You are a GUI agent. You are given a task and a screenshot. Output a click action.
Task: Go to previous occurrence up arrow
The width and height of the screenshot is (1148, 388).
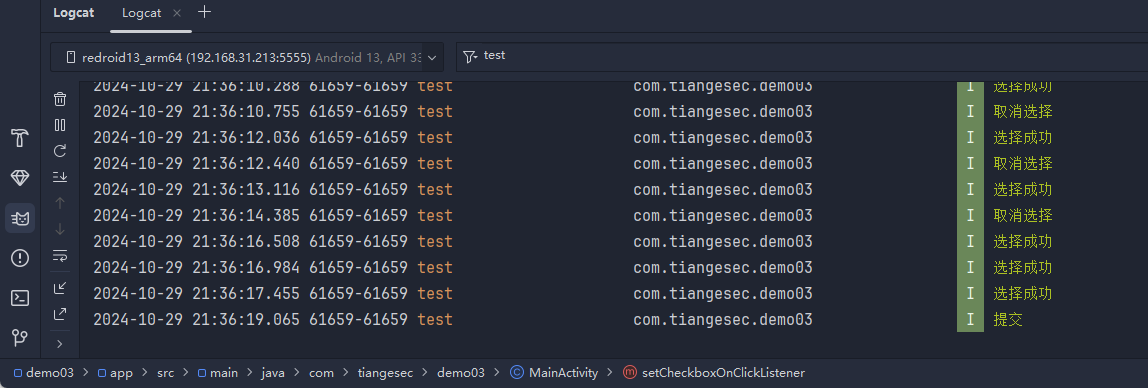tap(60, 203)
